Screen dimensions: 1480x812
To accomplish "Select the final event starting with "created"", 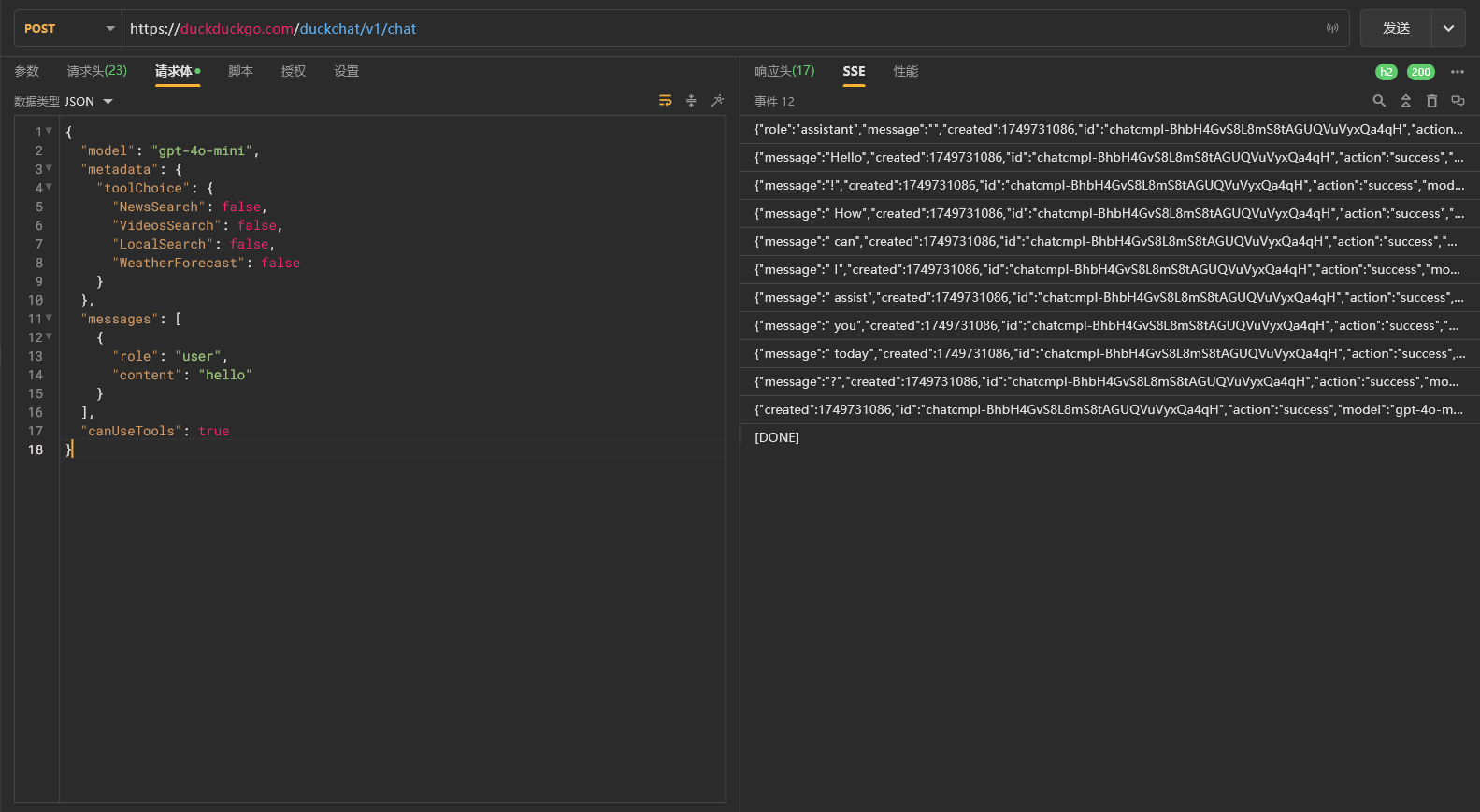I will [1110, 409].
